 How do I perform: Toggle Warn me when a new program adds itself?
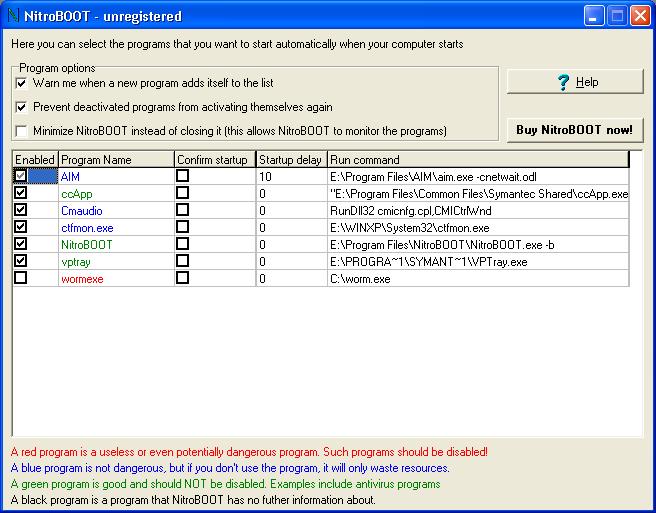[21, 83]
